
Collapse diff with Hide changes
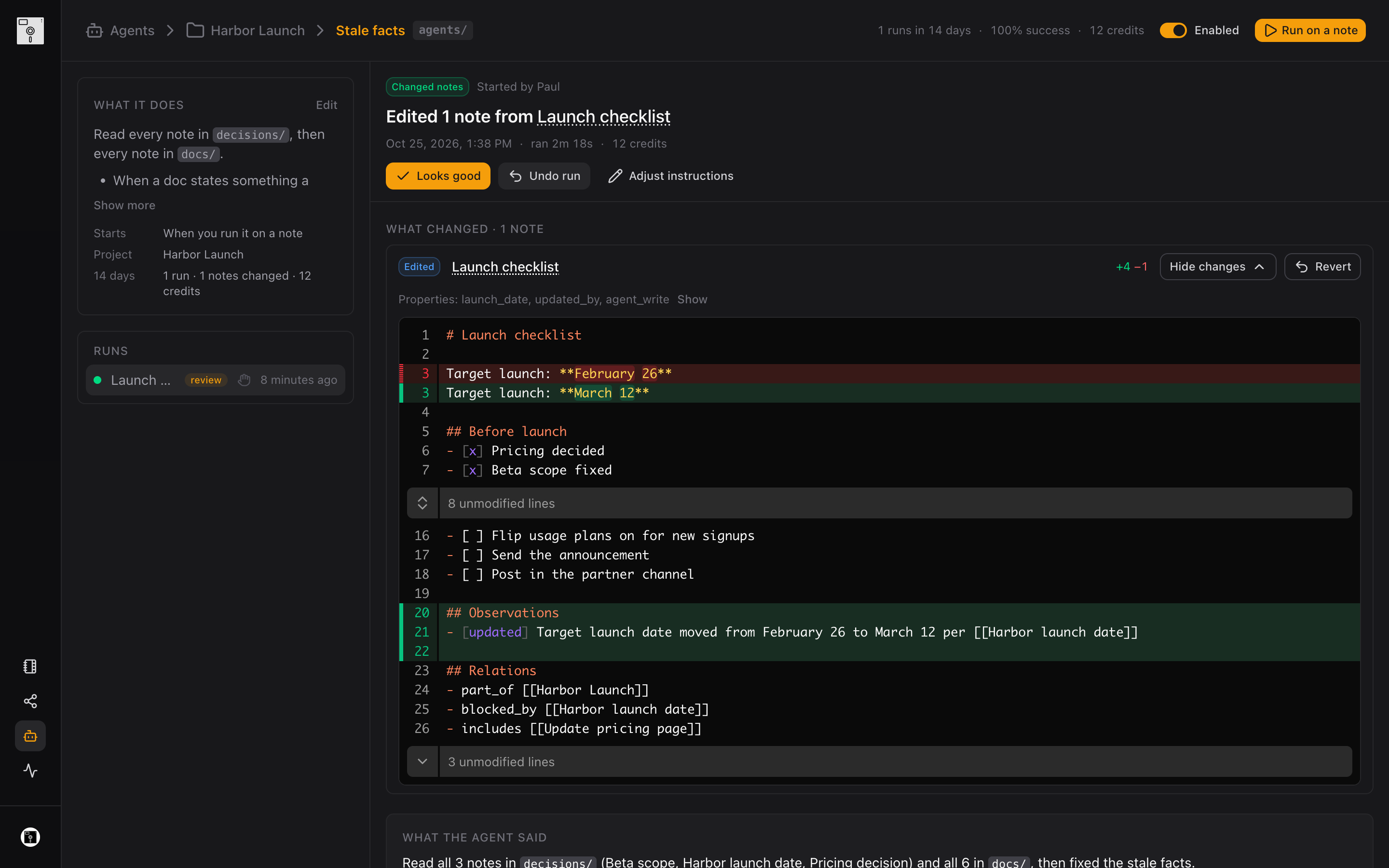coord(1217,267)
